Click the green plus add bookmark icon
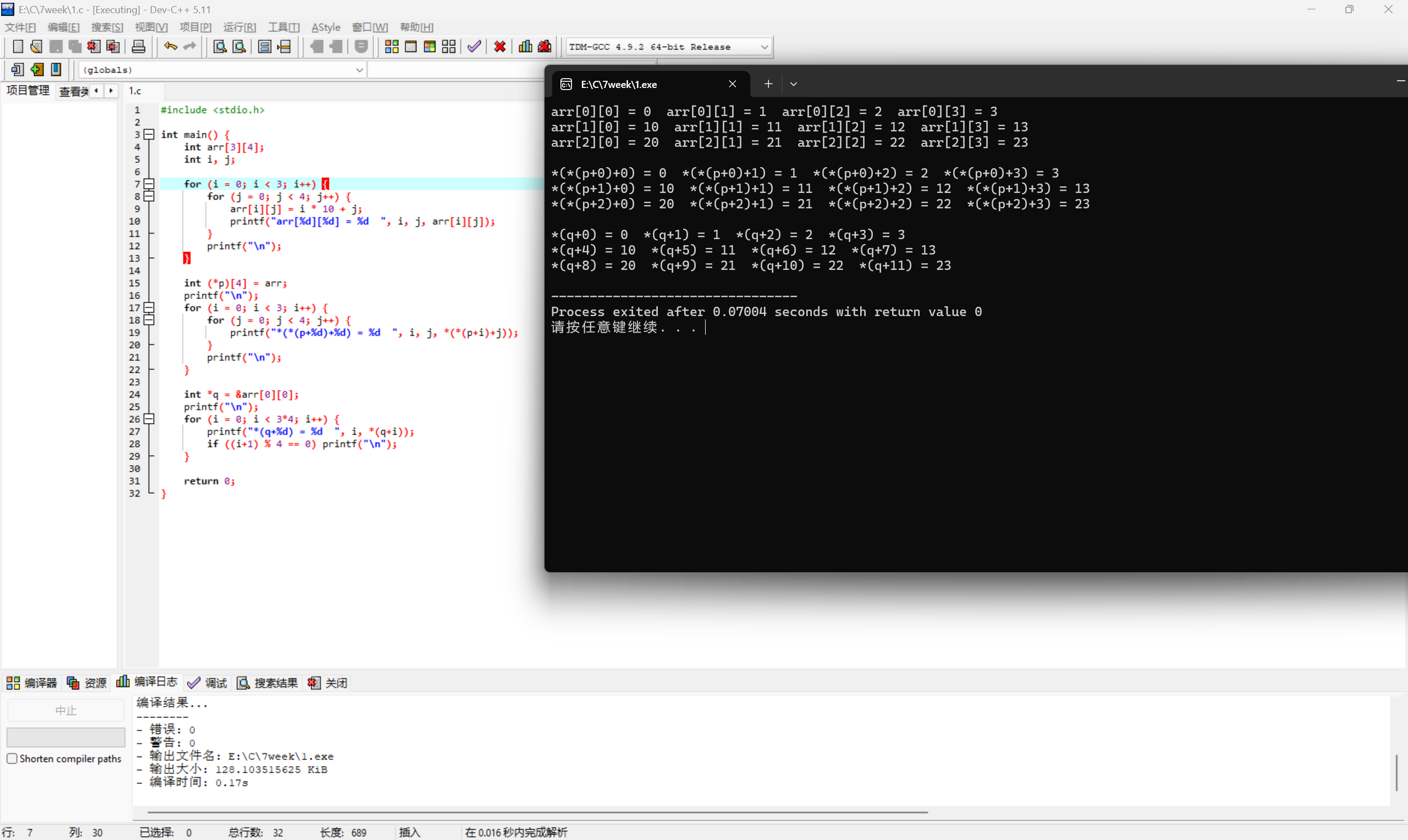The image size is (1408, 840). tap(37, 70)
